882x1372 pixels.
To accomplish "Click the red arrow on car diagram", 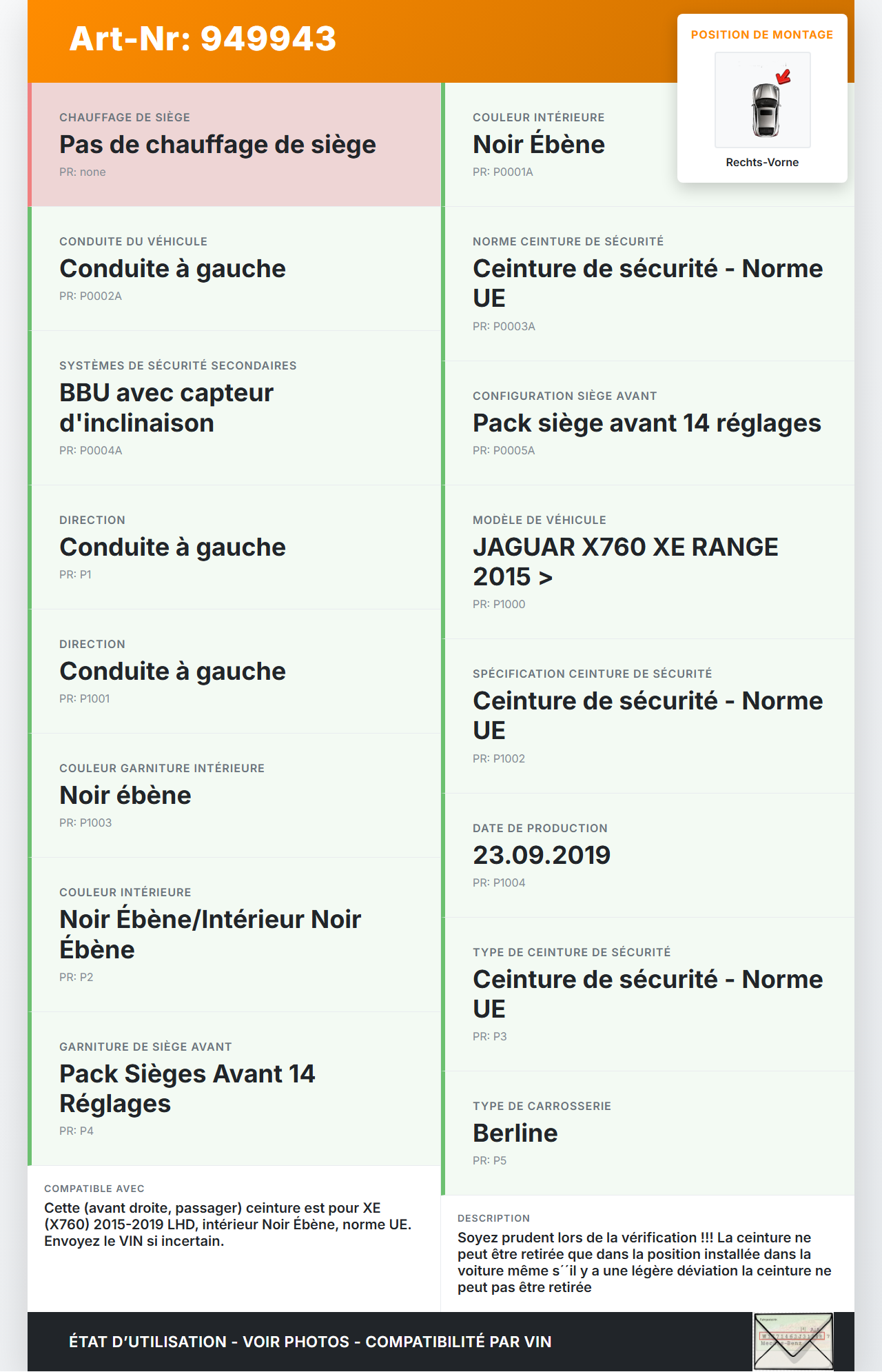I will pyautogui.click(x=783, y=77).
